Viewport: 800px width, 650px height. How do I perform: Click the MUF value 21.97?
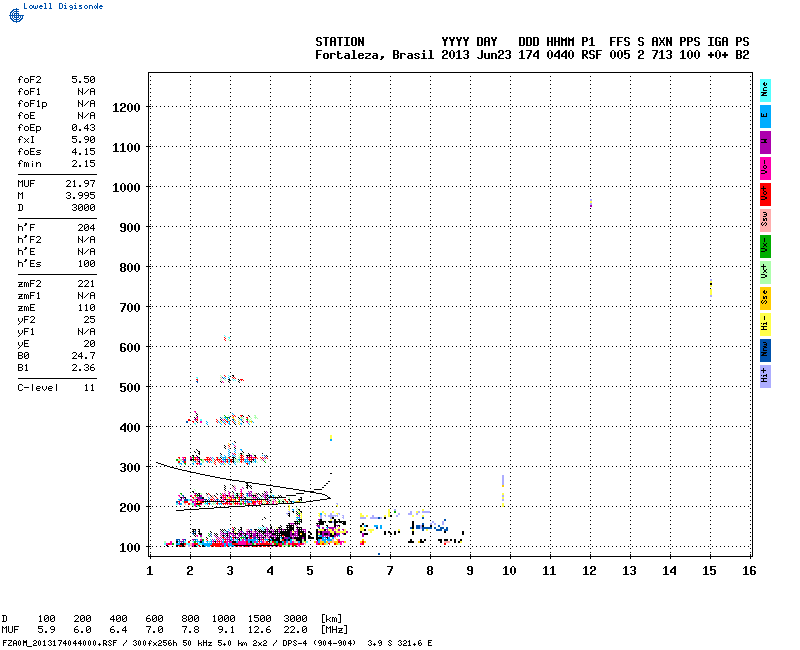pos(80,183)
